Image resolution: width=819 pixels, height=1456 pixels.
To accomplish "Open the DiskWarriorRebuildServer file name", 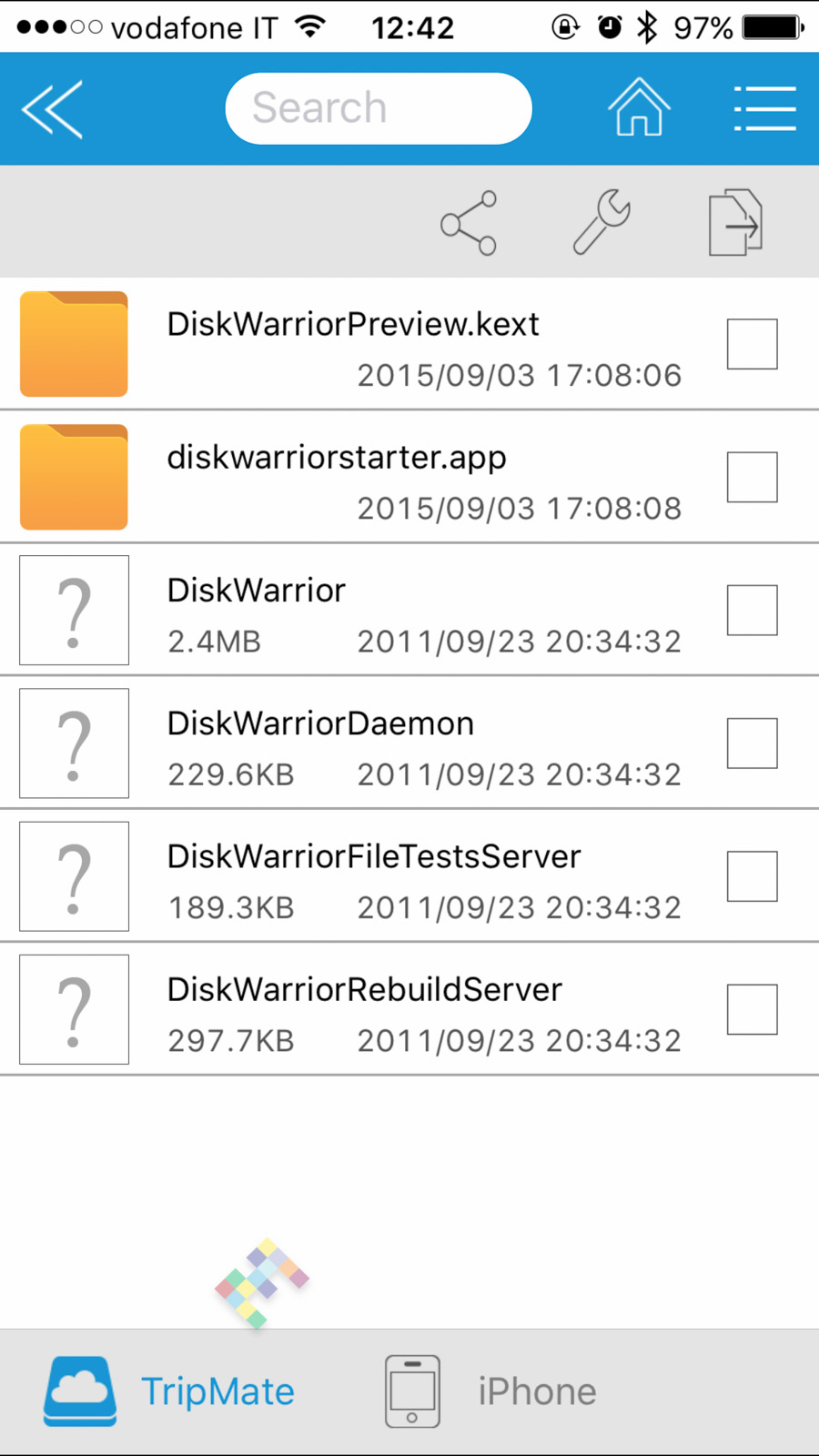I will (x=365, y=989).
